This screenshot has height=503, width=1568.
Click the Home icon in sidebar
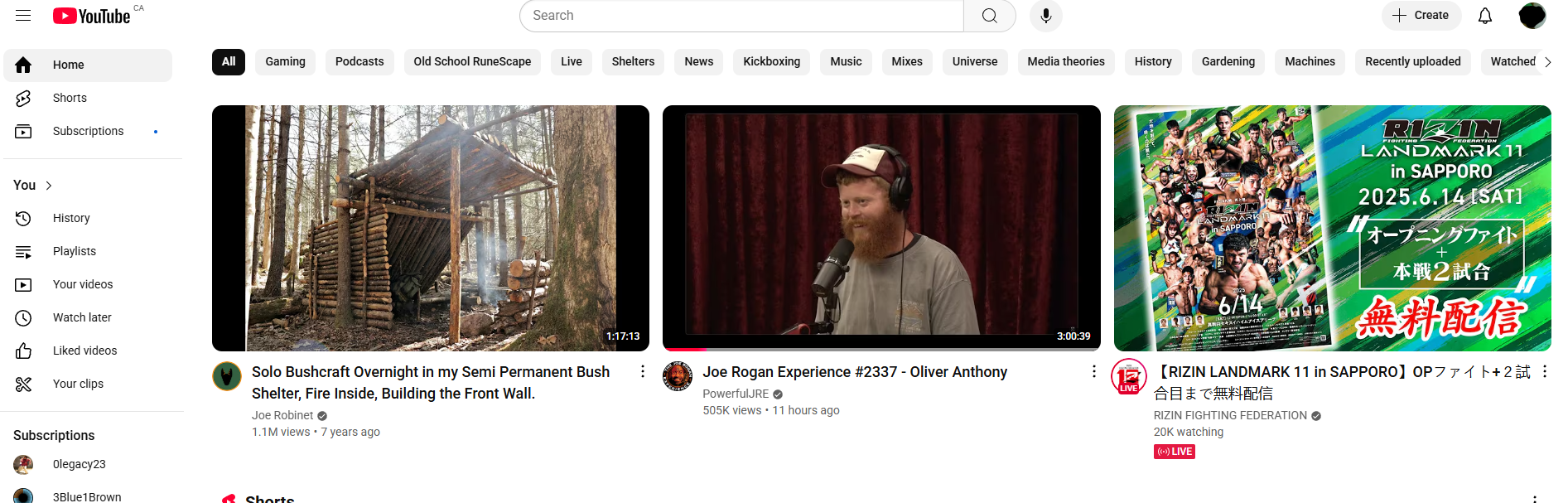click(x=23, y=65)
